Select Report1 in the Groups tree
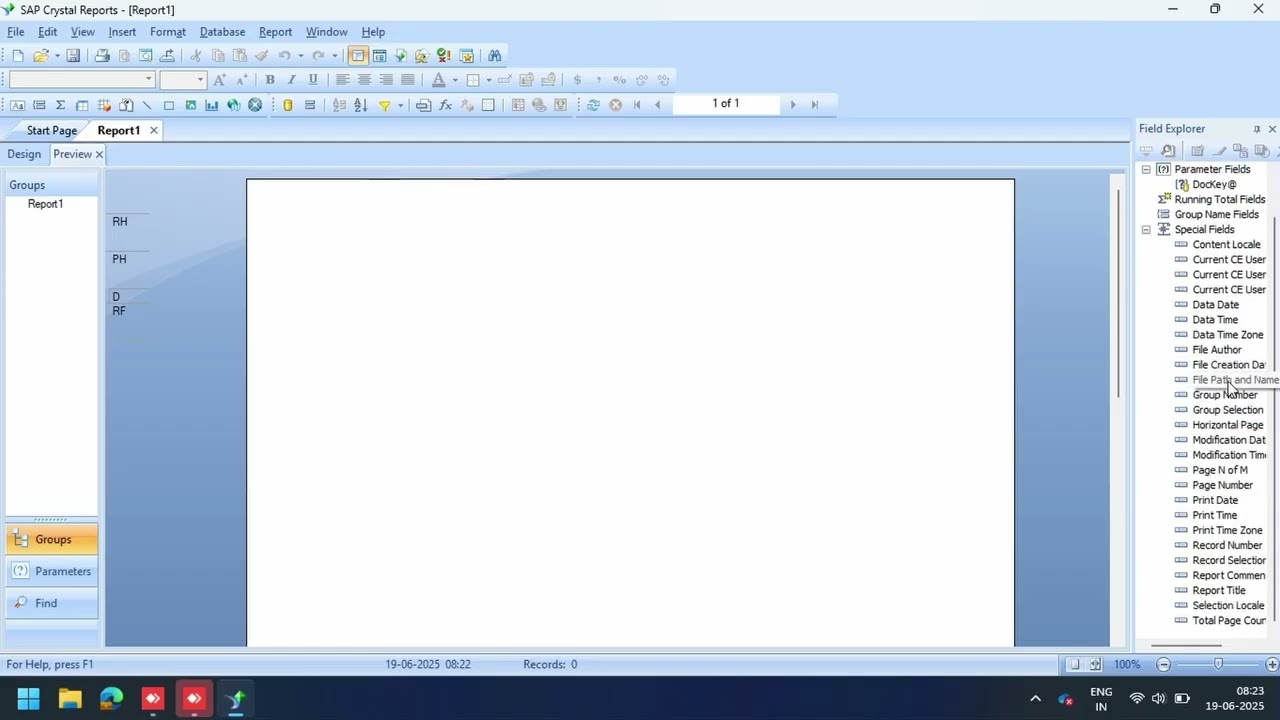This screenshot has width=1280, height=720. point(45,204)
